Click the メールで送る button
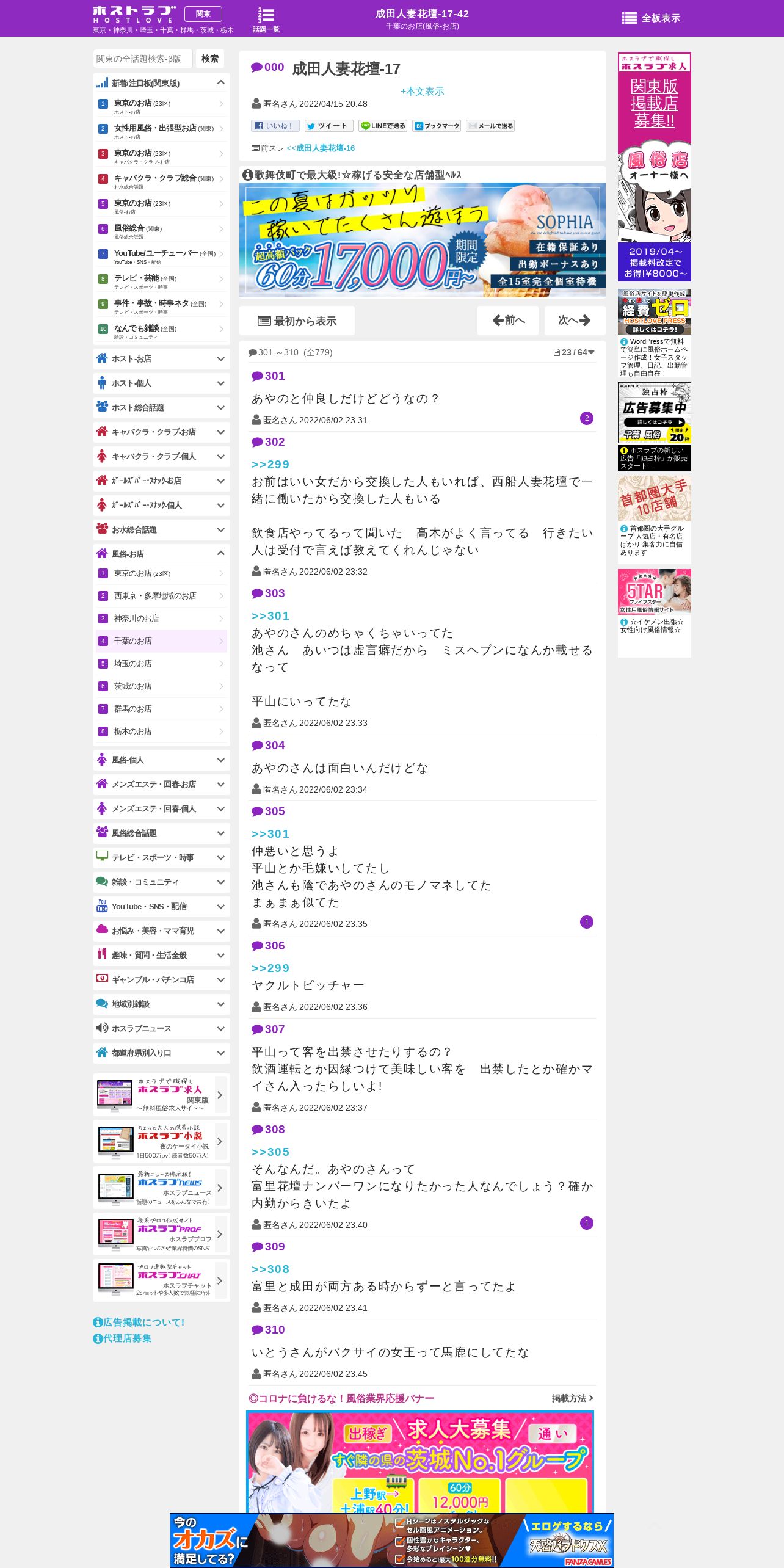The height and width of the screenshot is (1568, 784). click(x=490, y=126)
